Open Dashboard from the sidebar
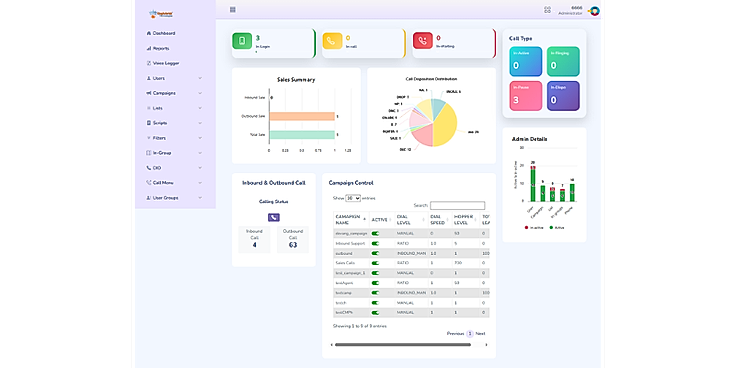The image size is (736, 368). click(164, 33)
